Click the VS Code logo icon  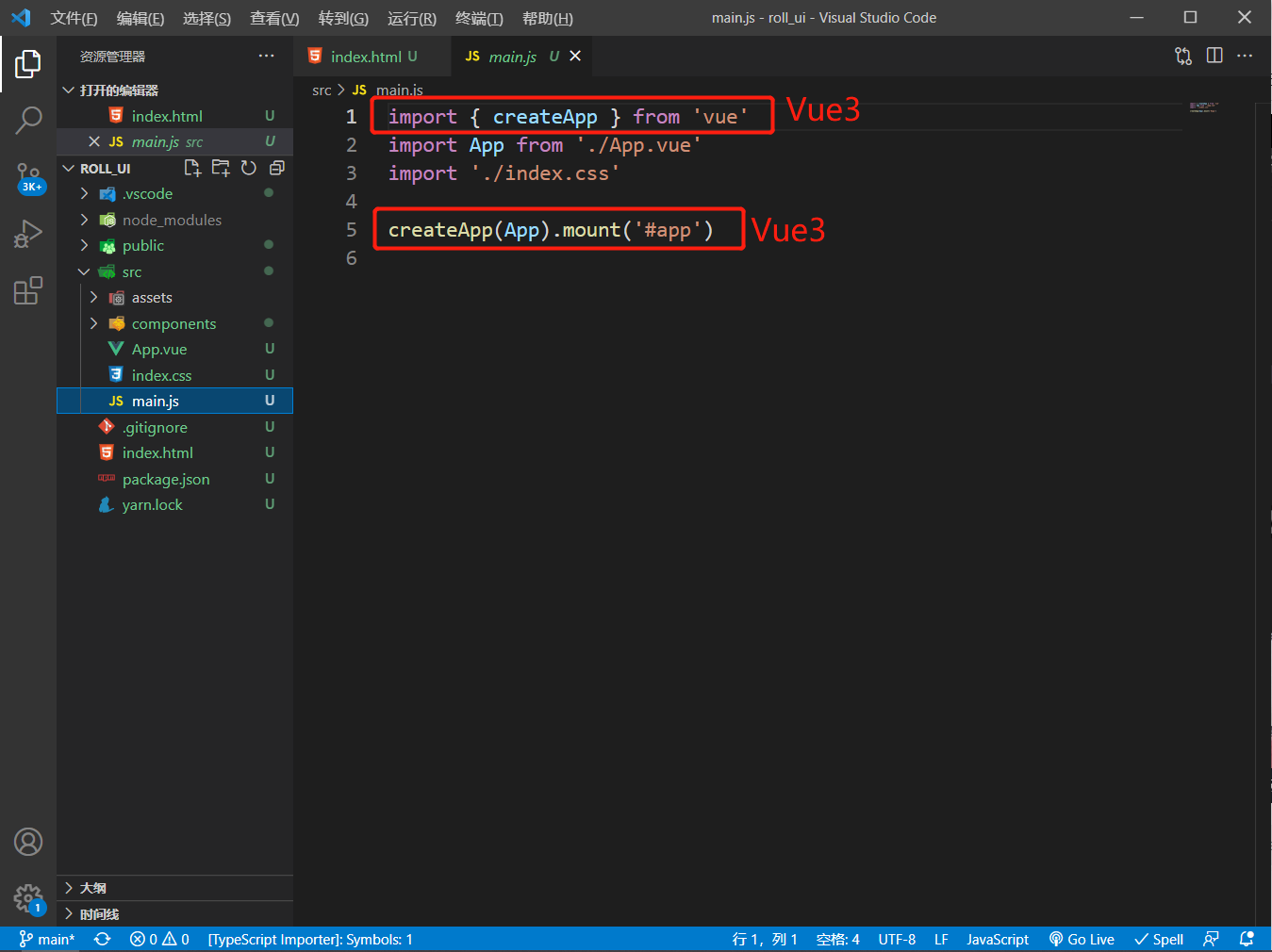(21, 18)
